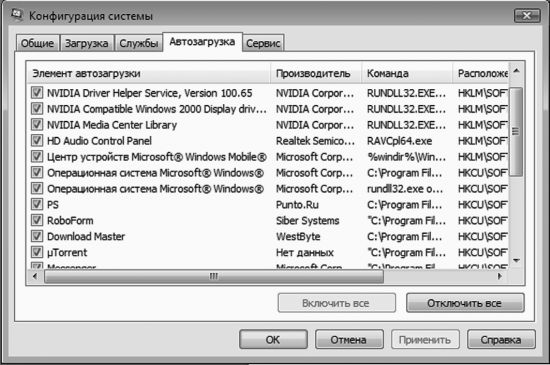550x365 pixels.
Task: Uncheck the PS Punto.Ru startup item
Action: pyautogui.click(x=37, y=204)
